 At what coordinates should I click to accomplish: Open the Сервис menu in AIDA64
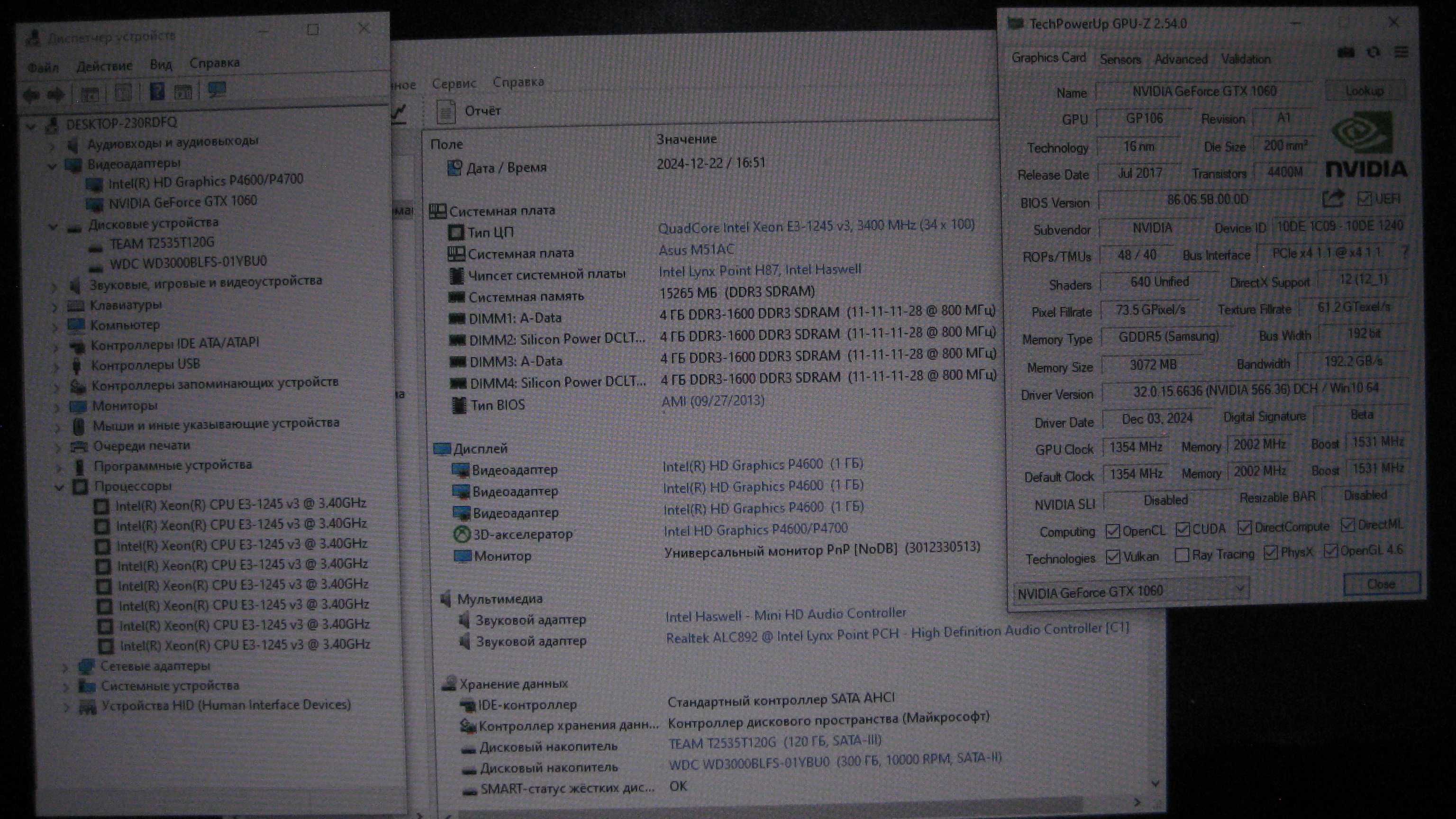(x=454, y=83)
